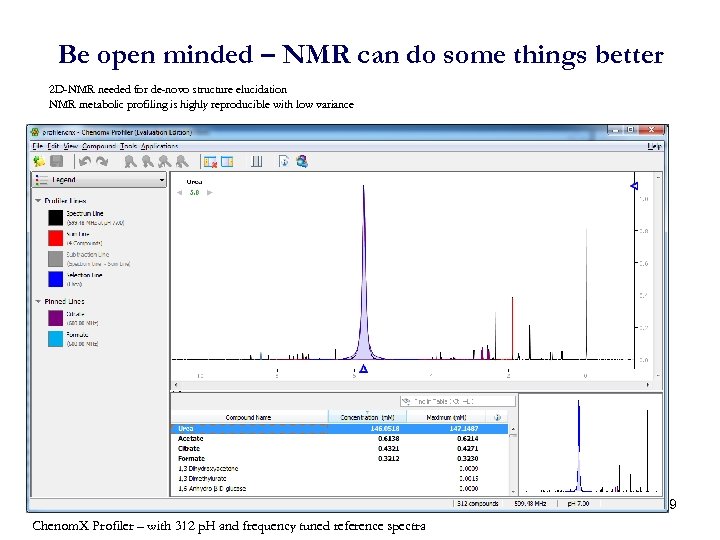Click the cyan Formate pinned swatch
This screenshot has width=720, height=540.
click(56, 339)
